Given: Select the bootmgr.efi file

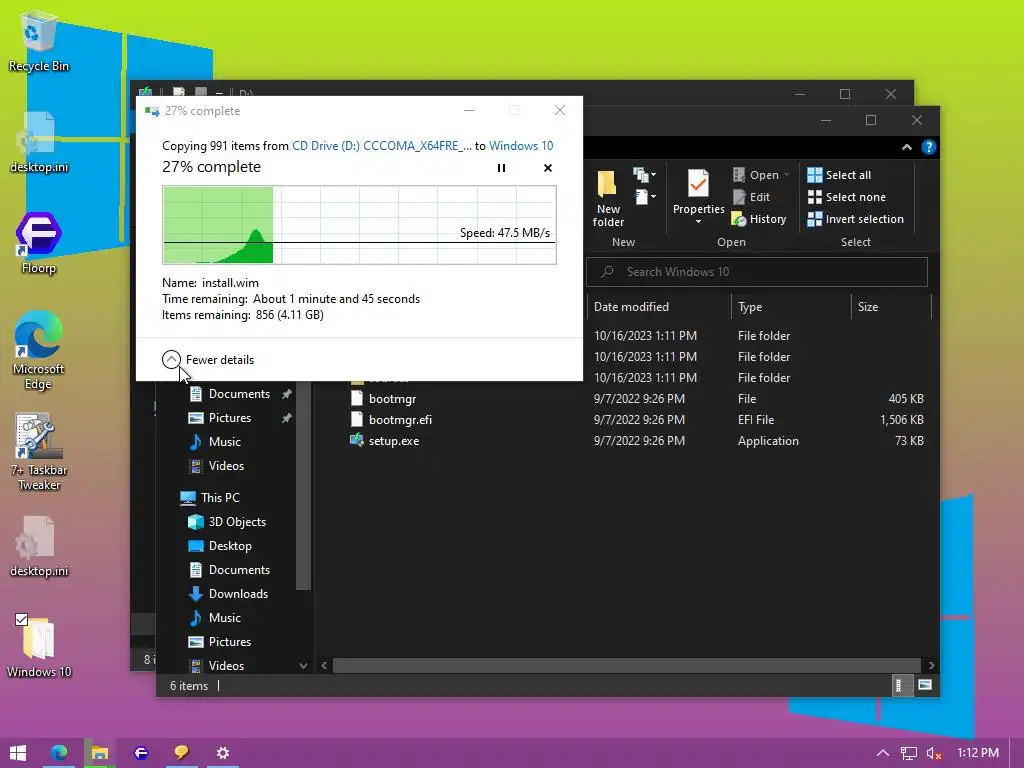Looking at the screenshot, I should 400,420.
